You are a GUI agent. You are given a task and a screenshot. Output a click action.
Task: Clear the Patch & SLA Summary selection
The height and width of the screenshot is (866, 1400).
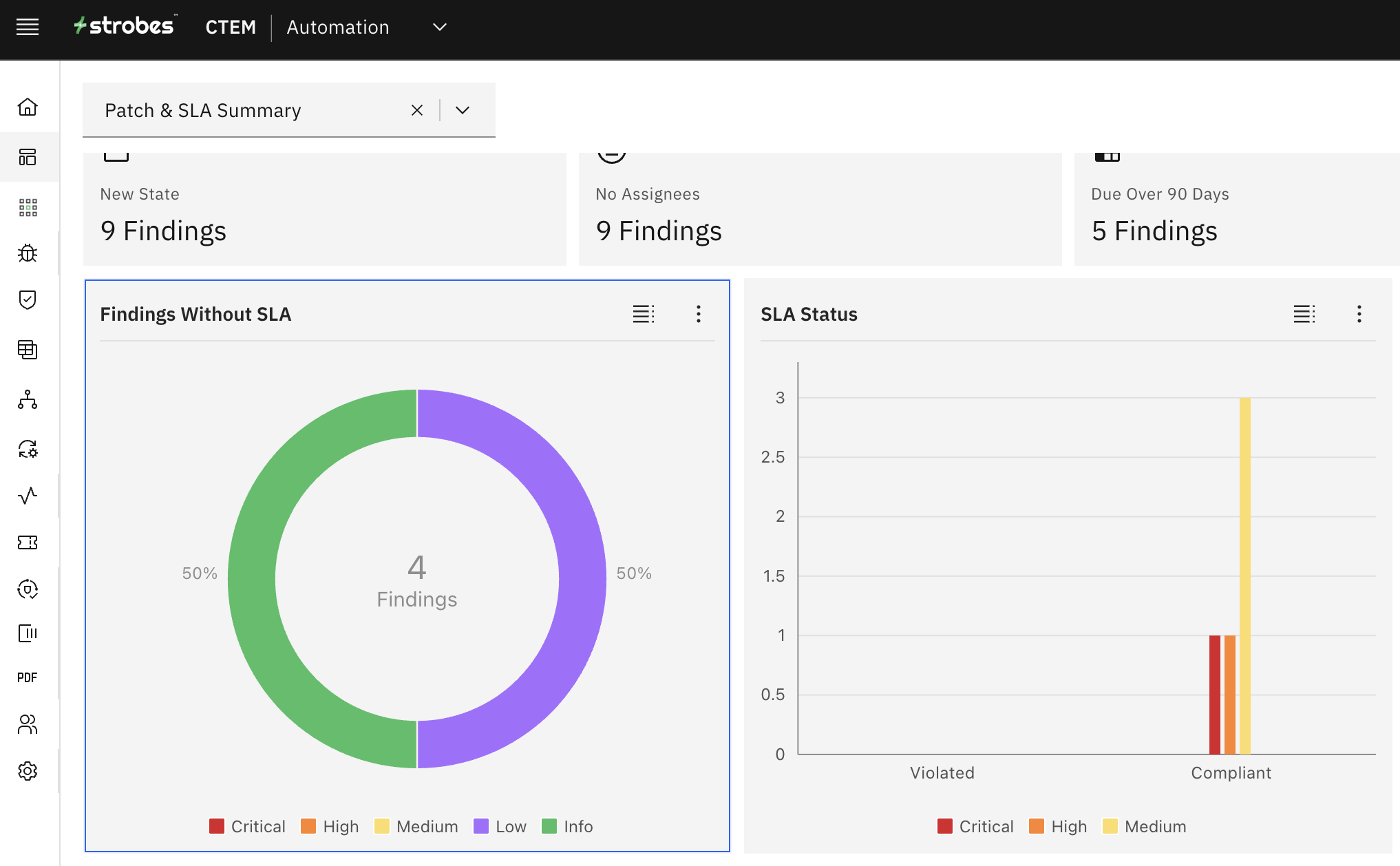(x=417, y=110)
